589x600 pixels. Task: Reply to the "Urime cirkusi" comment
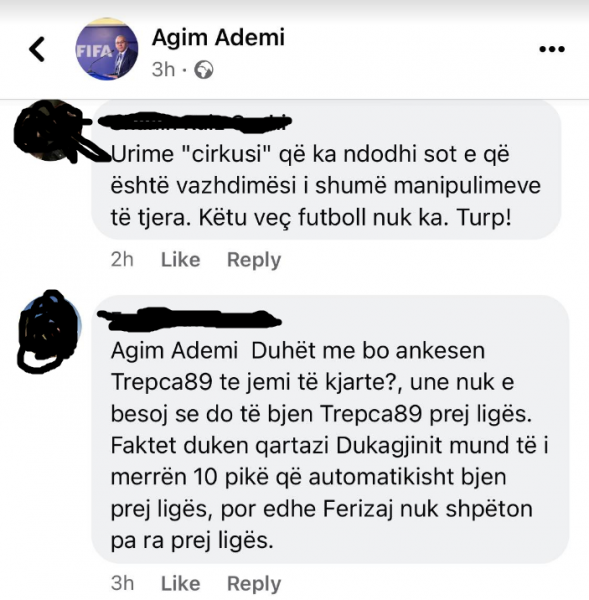click(x=254, y=260)
